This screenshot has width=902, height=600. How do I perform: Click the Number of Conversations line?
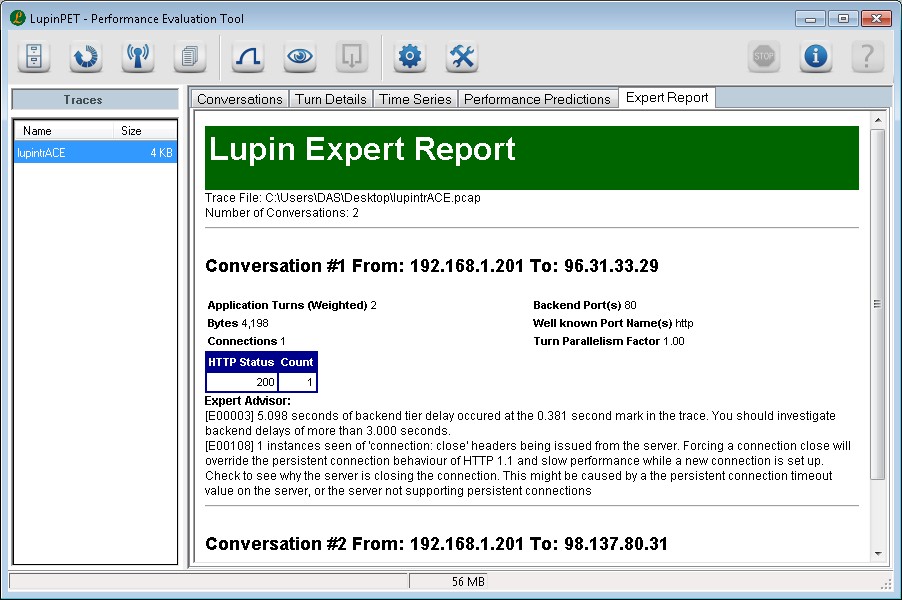point(282,213)
